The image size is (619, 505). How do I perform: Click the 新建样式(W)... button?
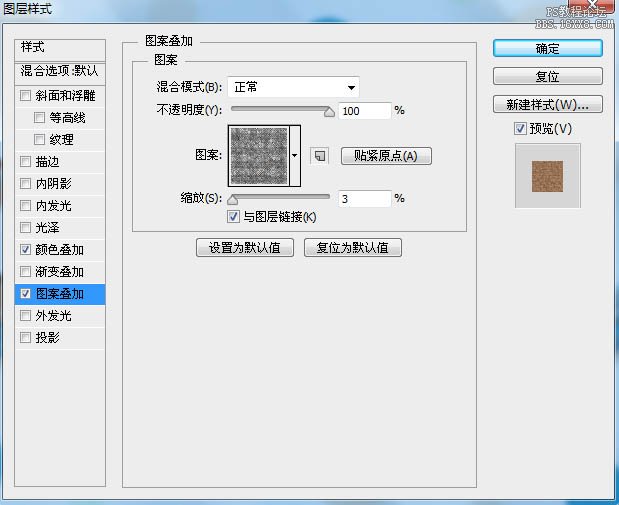coord(548,104)
